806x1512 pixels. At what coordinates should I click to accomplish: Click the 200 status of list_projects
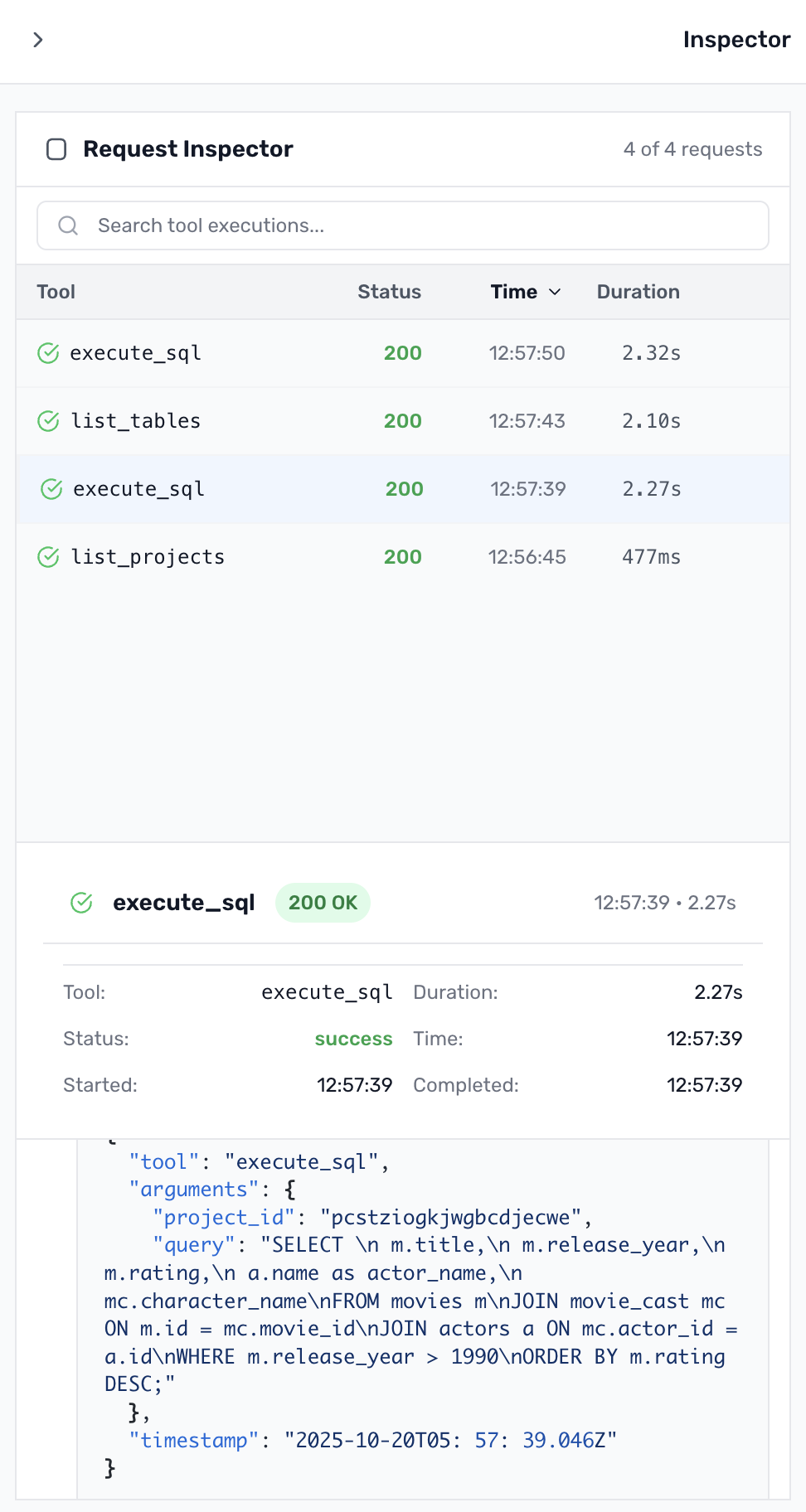402,557
